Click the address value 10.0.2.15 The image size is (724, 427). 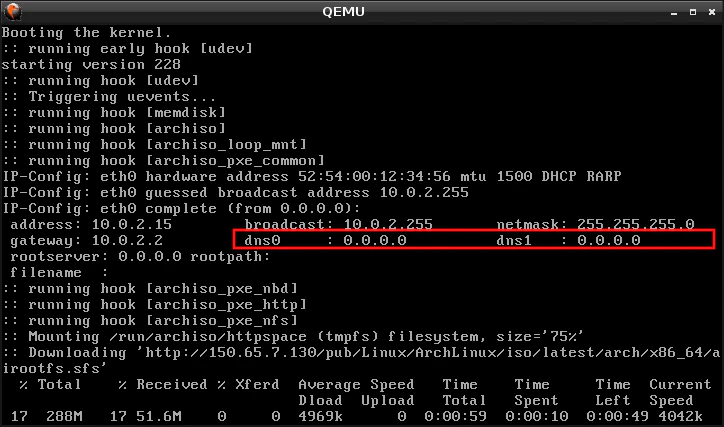coord(132,225)
